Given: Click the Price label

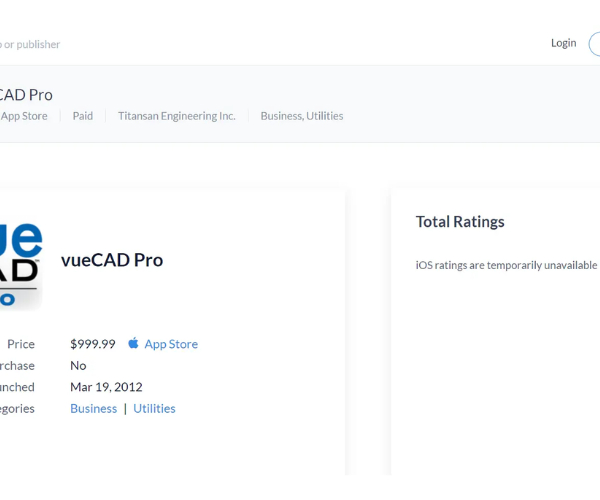Looking at the screenshot, I should tap(21, 344).
